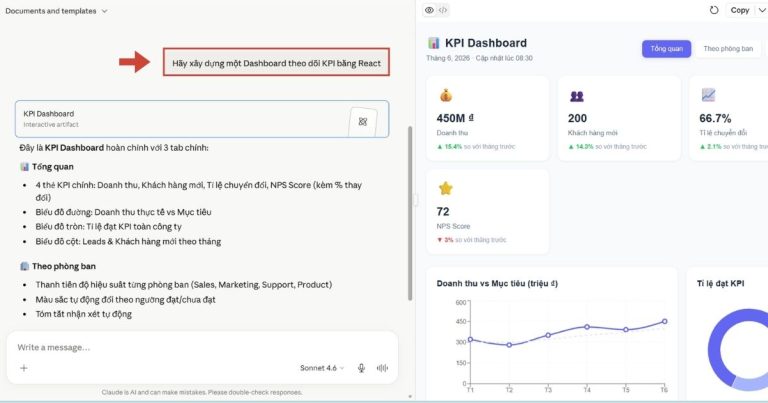Click the panel divider handle
768x403 pixels.
pyautogui.click(x=416, y=200)
